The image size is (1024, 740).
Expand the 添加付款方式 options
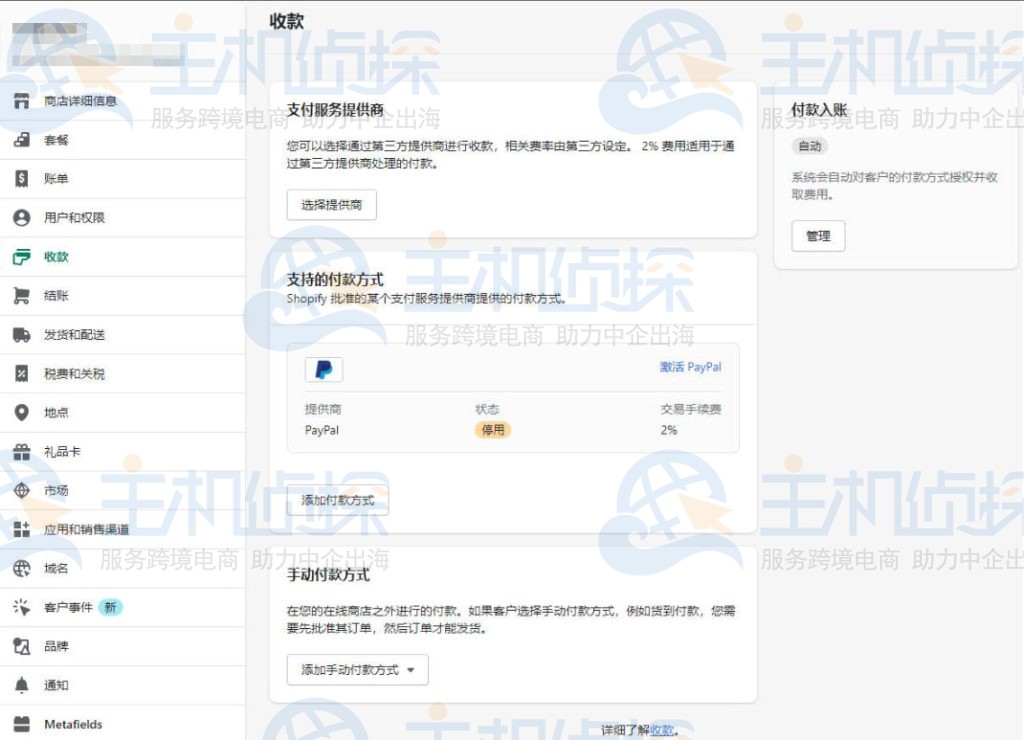(x=337, y=500)
